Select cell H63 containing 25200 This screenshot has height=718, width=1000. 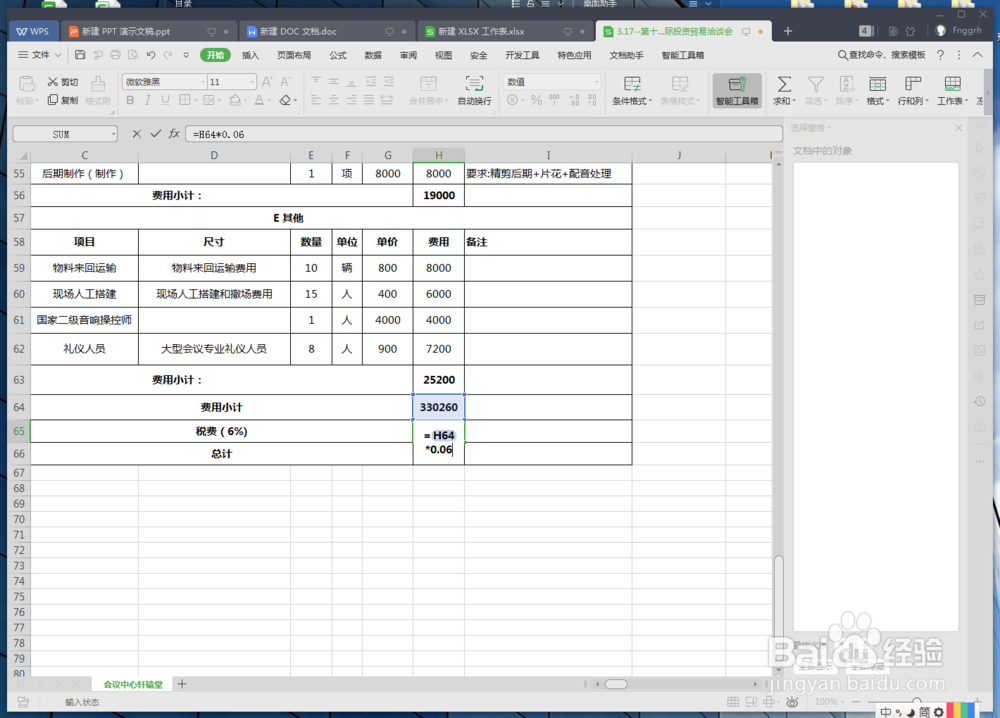pos(439,379)
